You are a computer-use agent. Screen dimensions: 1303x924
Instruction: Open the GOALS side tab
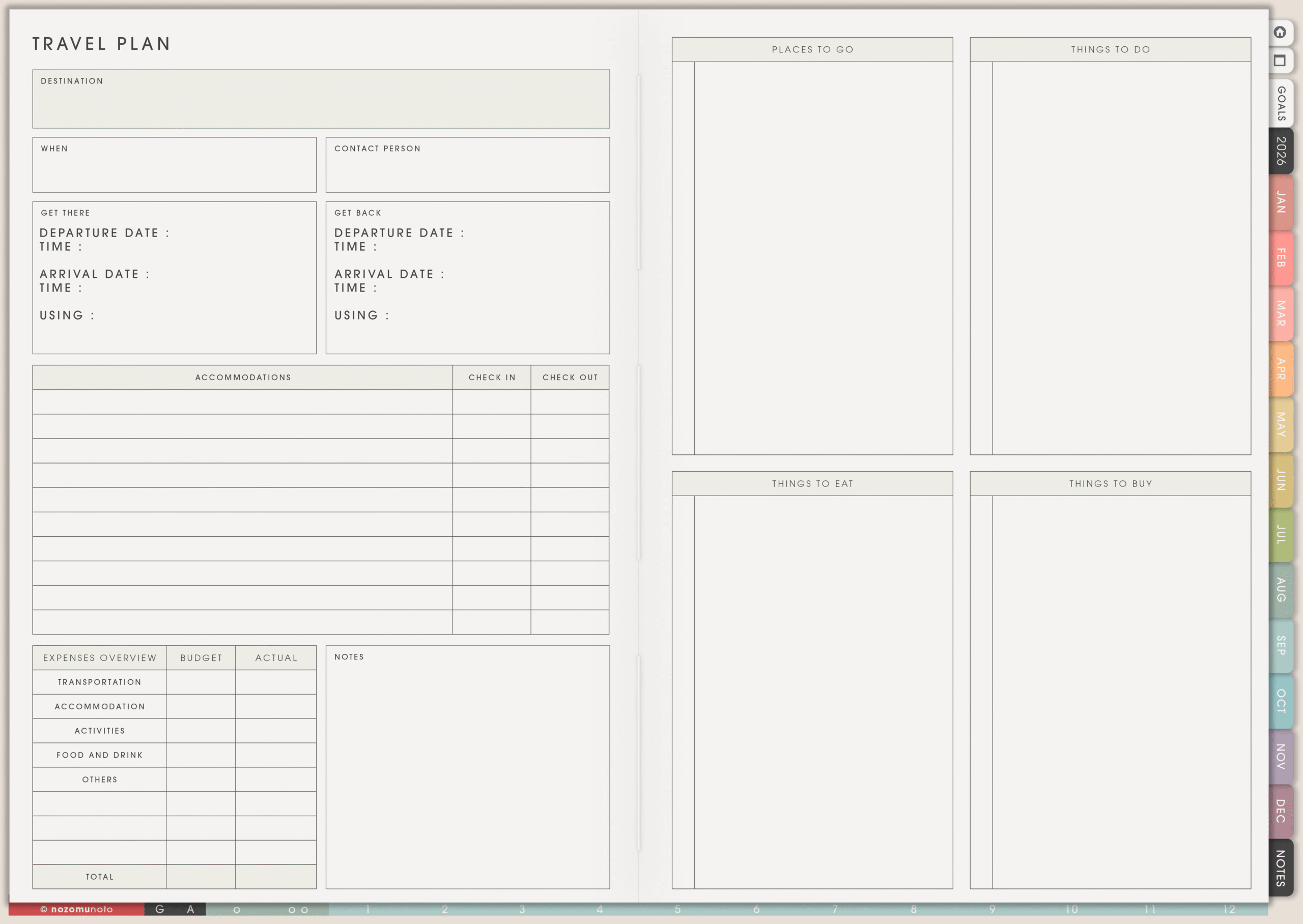1282,104
